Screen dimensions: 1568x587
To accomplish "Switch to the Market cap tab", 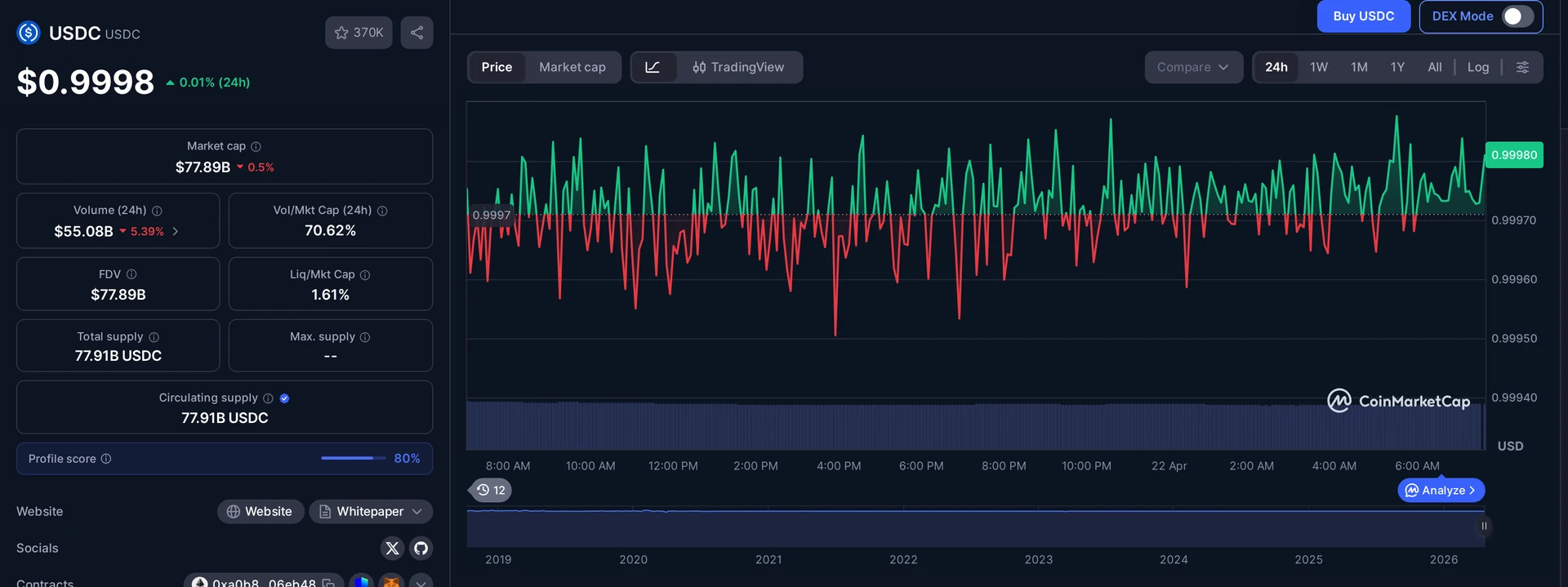I will click(x=572, y=67).
